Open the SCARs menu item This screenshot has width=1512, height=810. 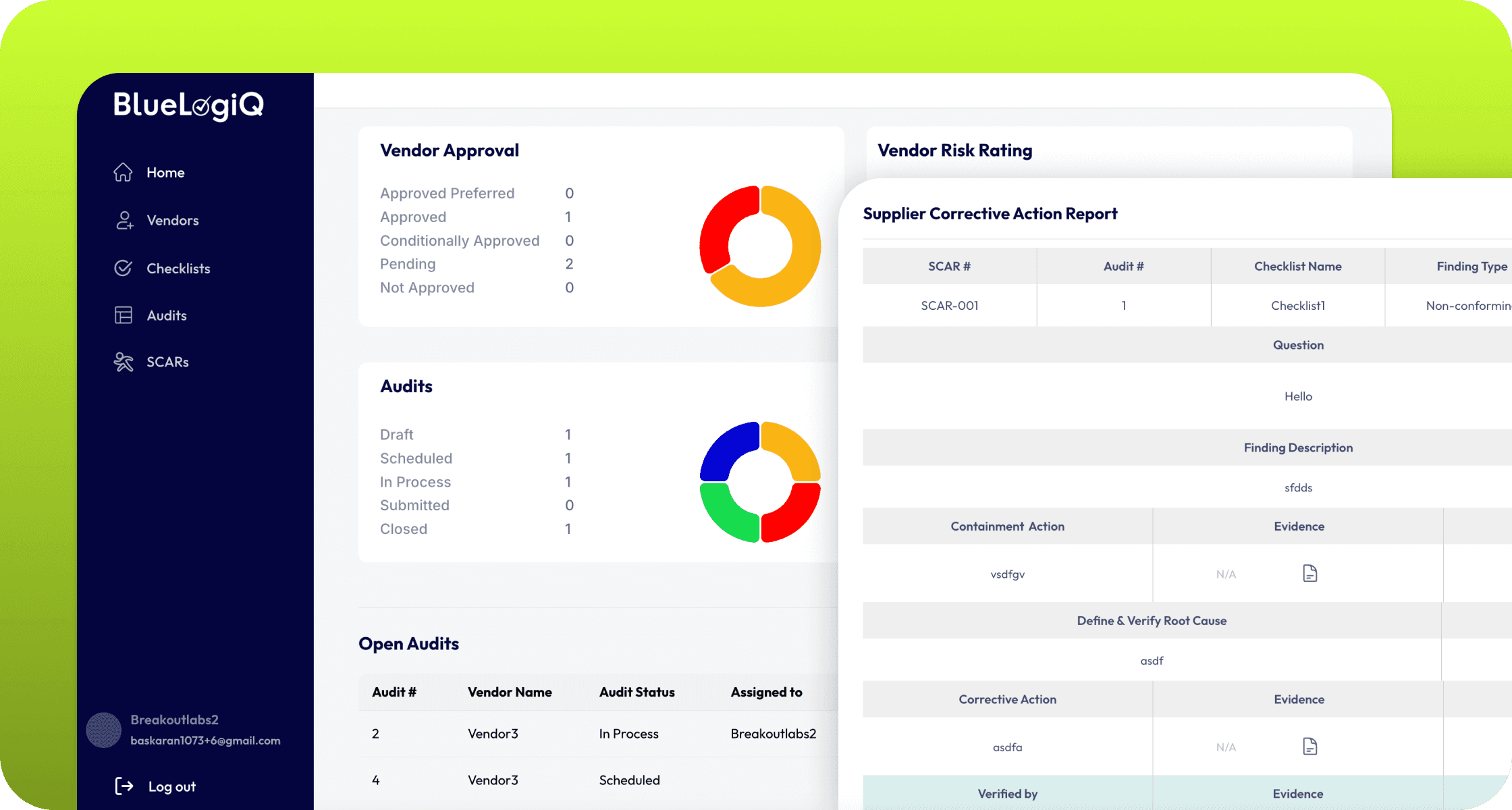pos(167,362)
